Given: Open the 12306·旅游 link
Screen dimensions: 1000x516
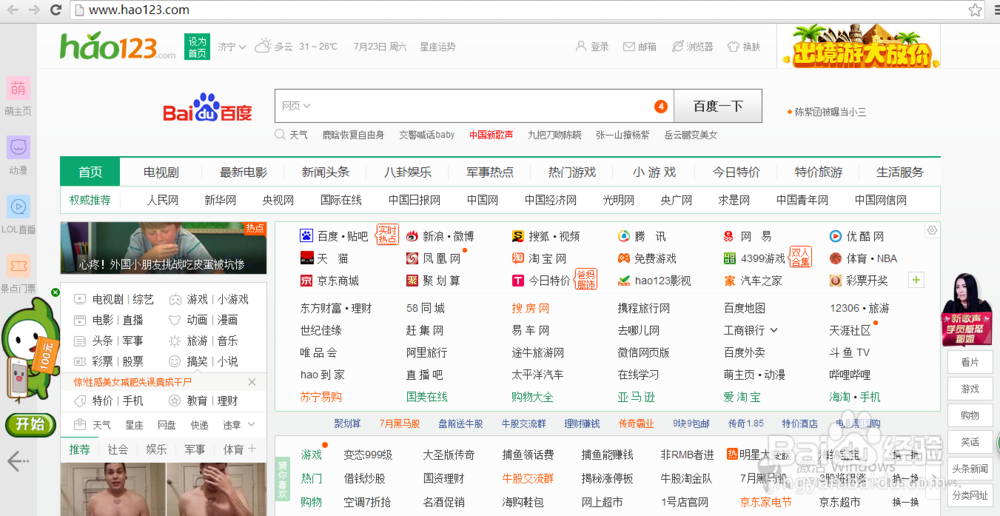Looking at the screenshot, I should pyautogui.click(x=859, y=309).
